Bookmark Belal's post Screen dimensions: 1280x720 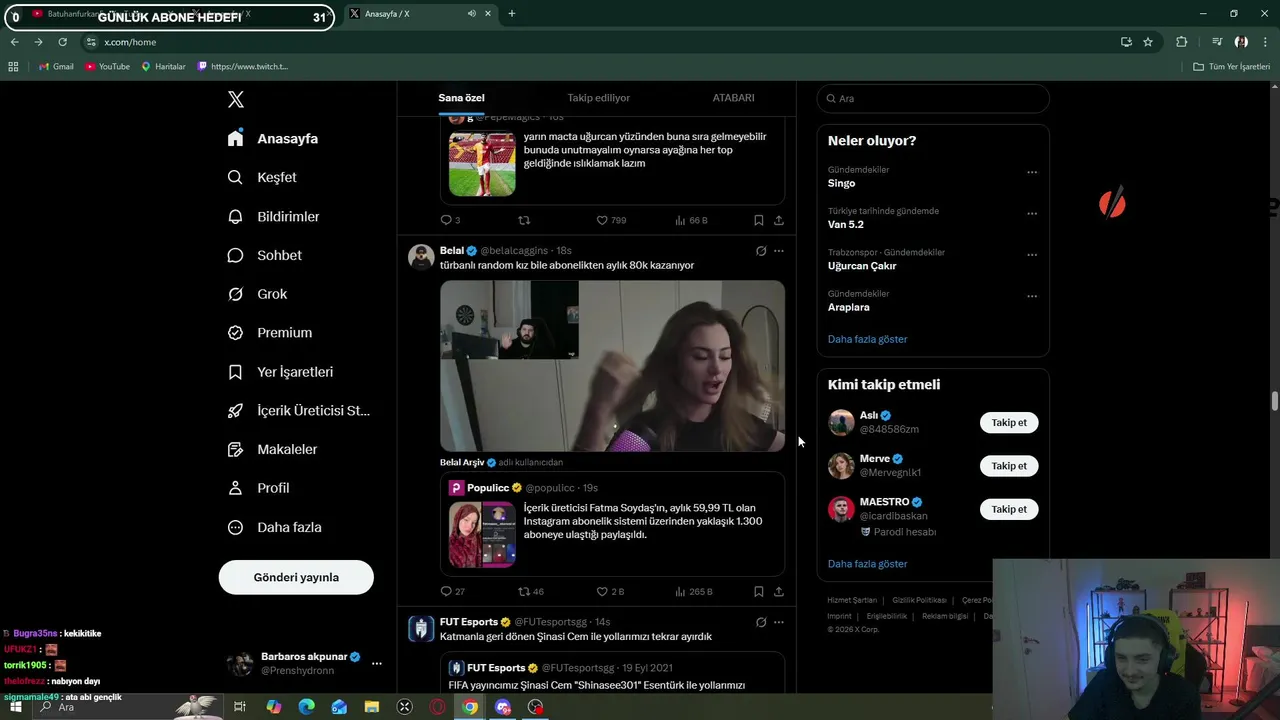pyautogui.click(x=758, y=591)
